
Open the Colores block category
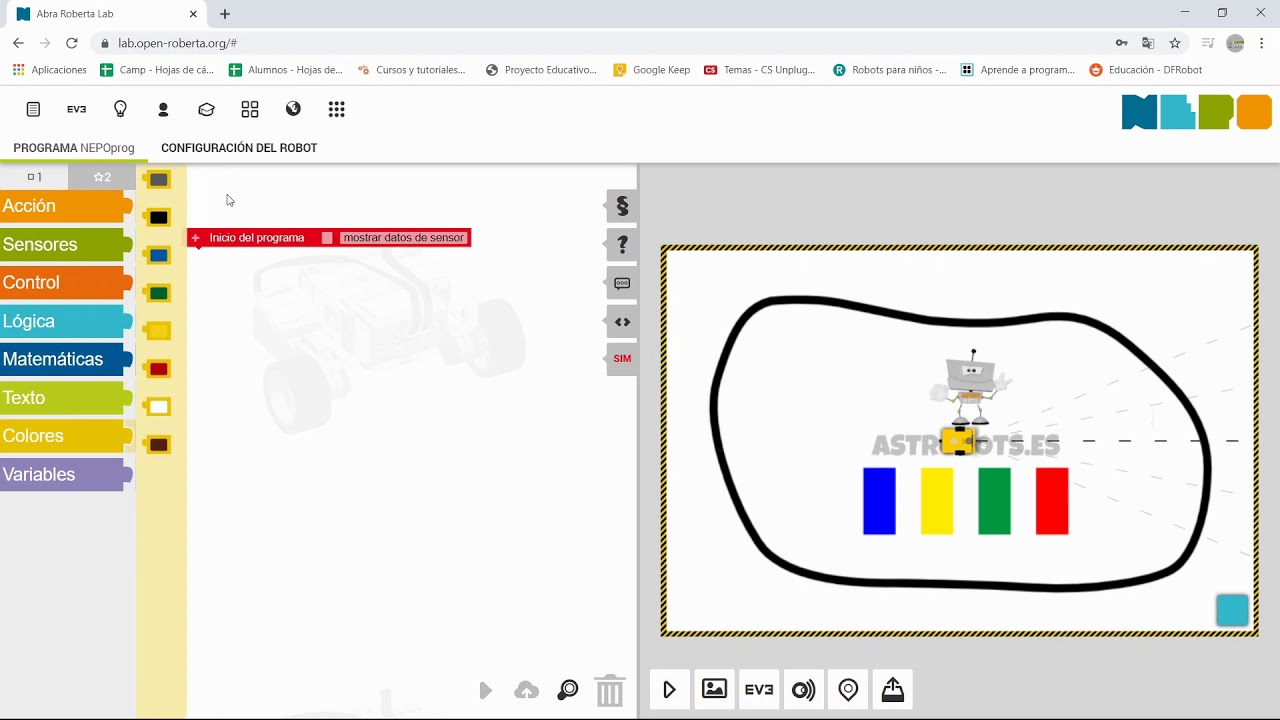pos(66,436)
